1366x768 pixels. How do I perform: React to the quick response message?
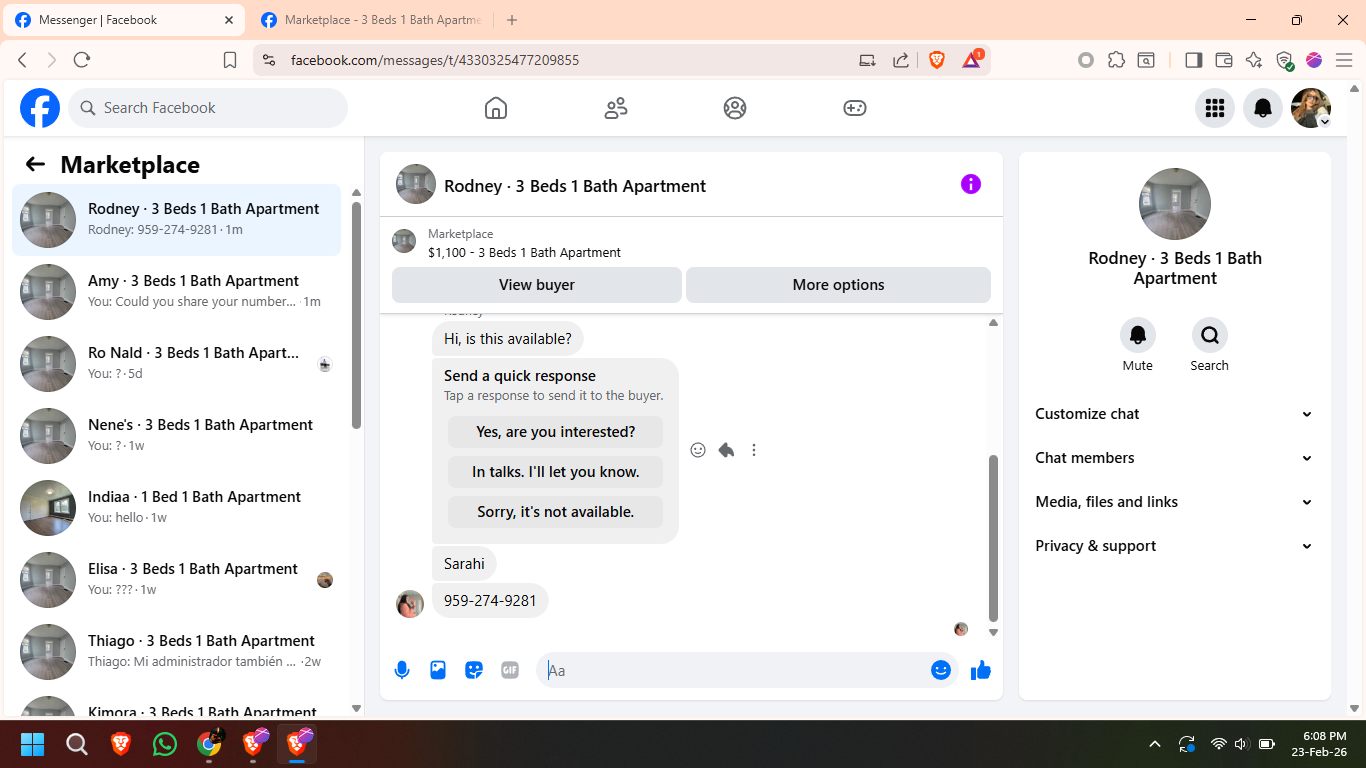pyautogui.click(x=698, y=450)
